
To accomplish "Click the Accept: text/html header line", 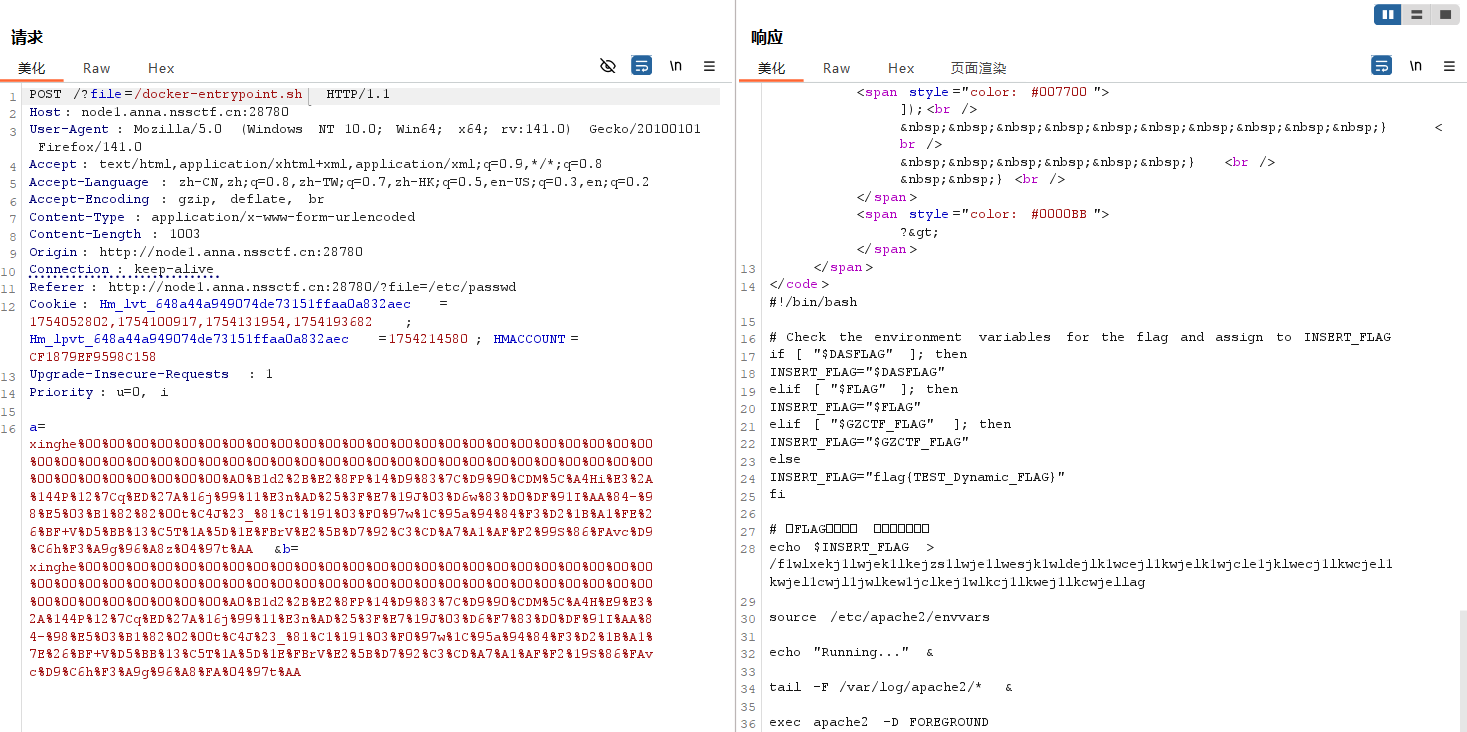I will coord(315,164).
